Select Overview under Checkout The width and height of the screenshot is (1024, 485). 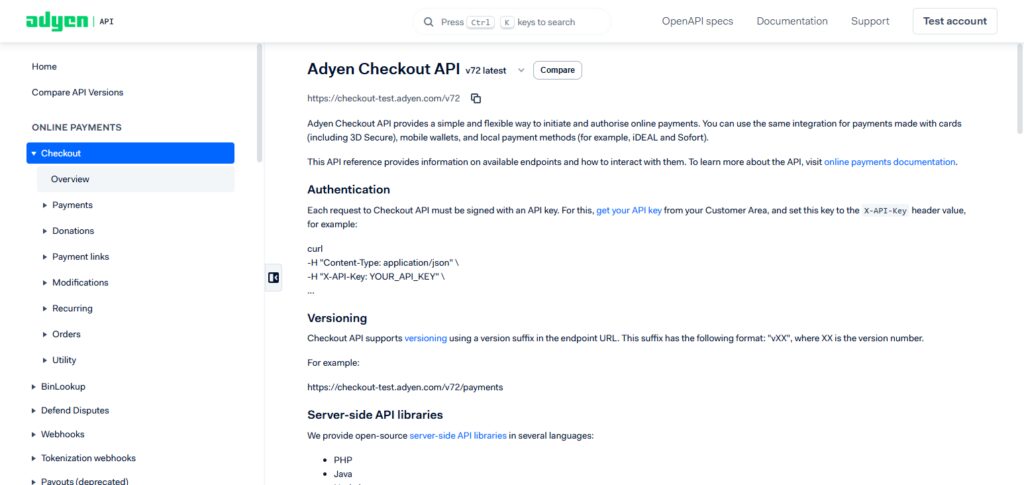135,179
